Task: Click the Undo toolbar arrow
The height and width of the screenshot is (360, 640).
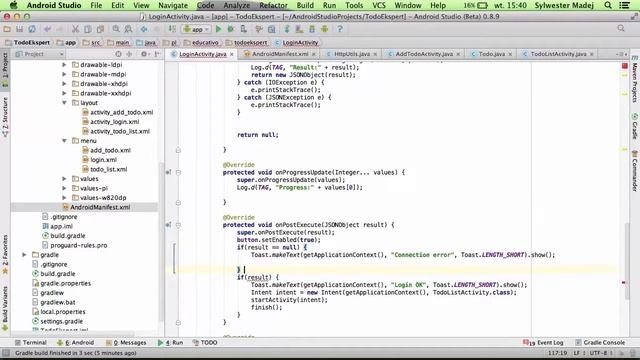Action: (x=47, y=29)
